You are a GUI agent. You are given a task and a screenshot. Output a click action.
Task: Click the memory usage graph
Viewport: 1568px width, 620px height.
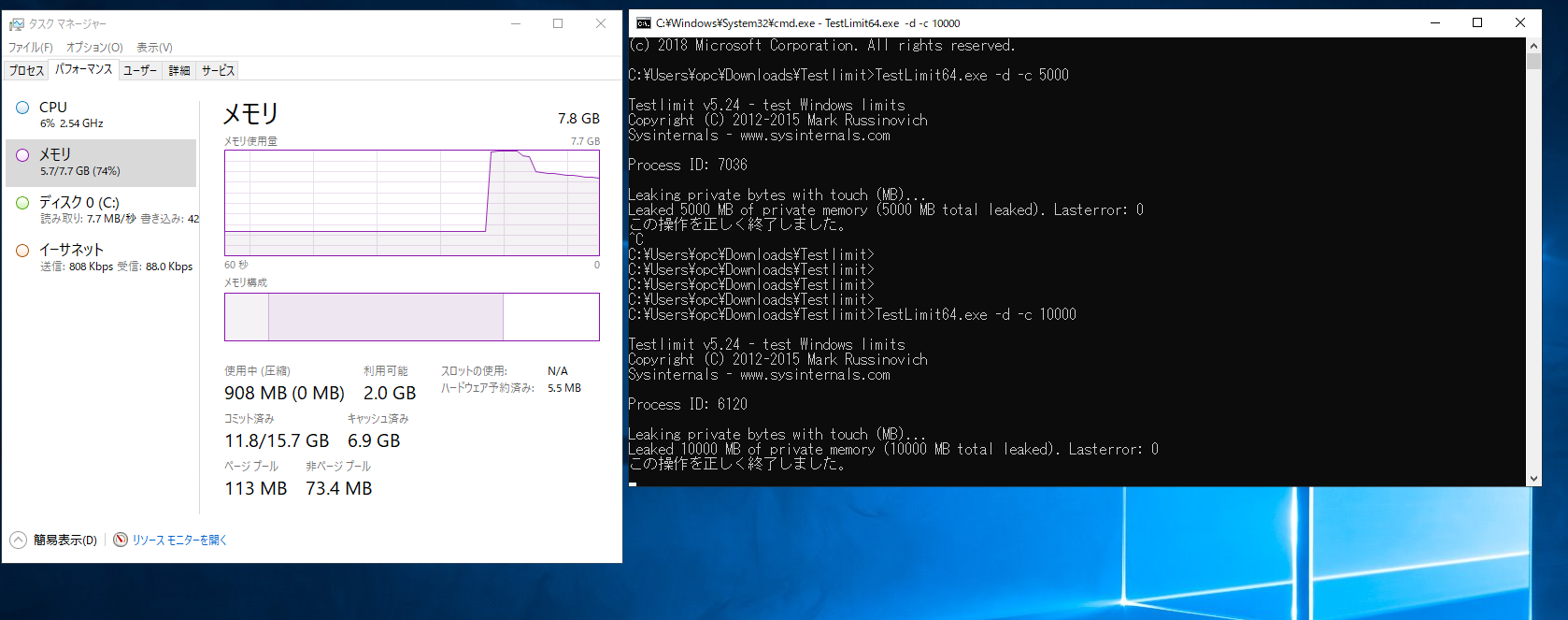[412, 202]
